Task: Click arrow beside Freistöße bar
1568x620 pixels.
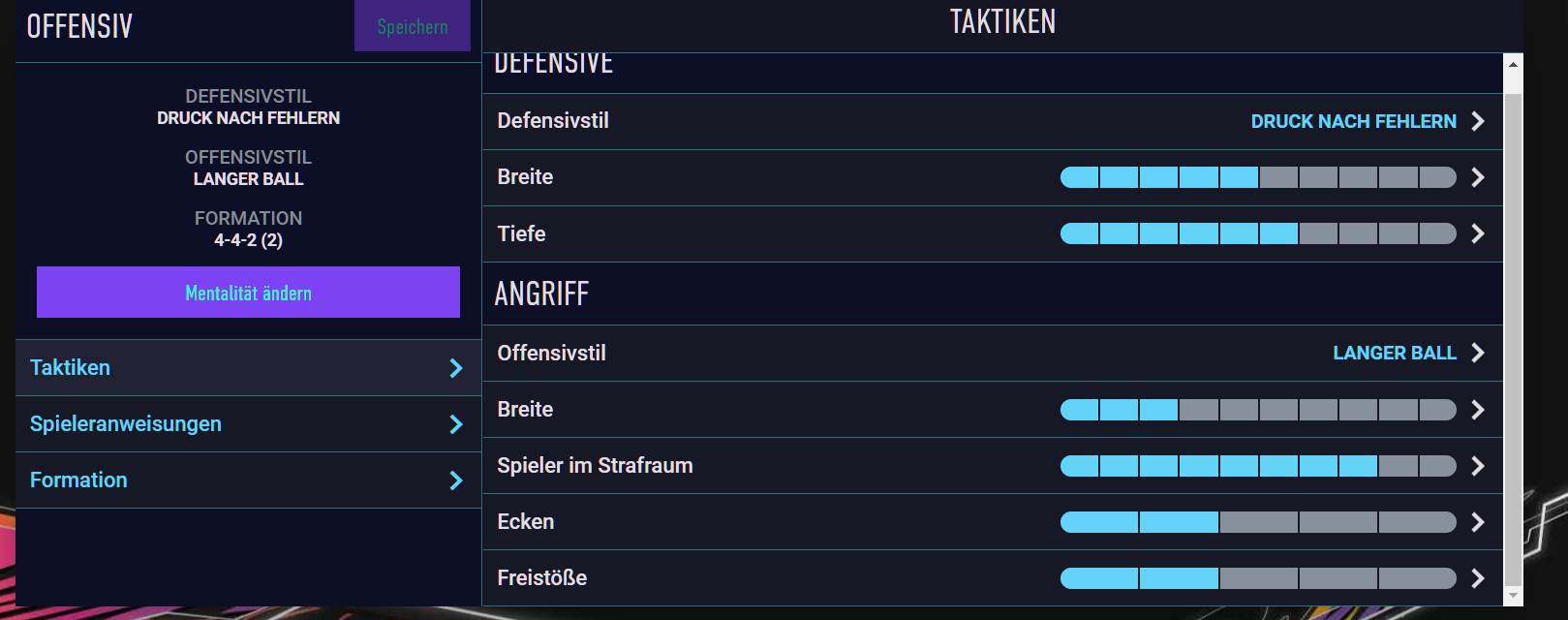Action: pyautogui.click(x=1478, y=578)
